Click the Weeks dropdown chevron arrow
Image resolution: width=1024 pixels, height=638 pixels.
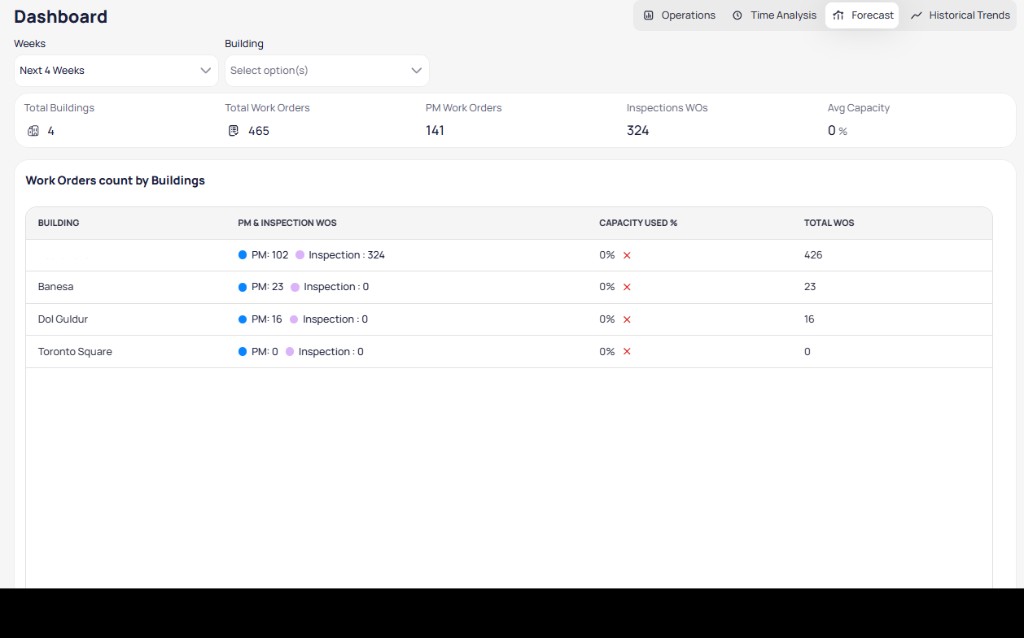(205, 71)
